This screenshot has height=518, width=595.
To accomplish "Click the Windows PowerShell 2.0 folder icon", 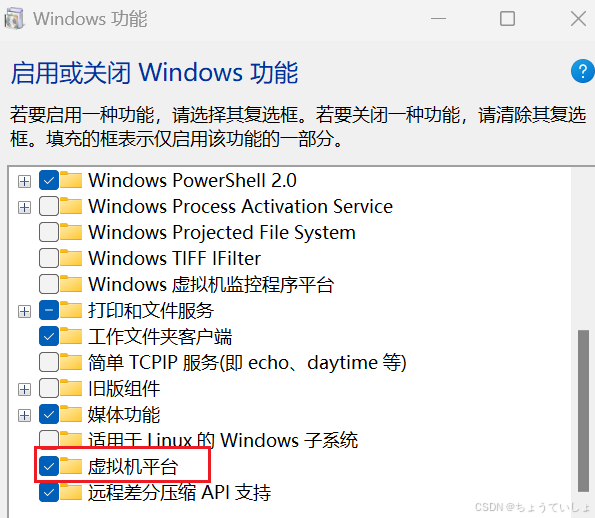I will [71, 180].
